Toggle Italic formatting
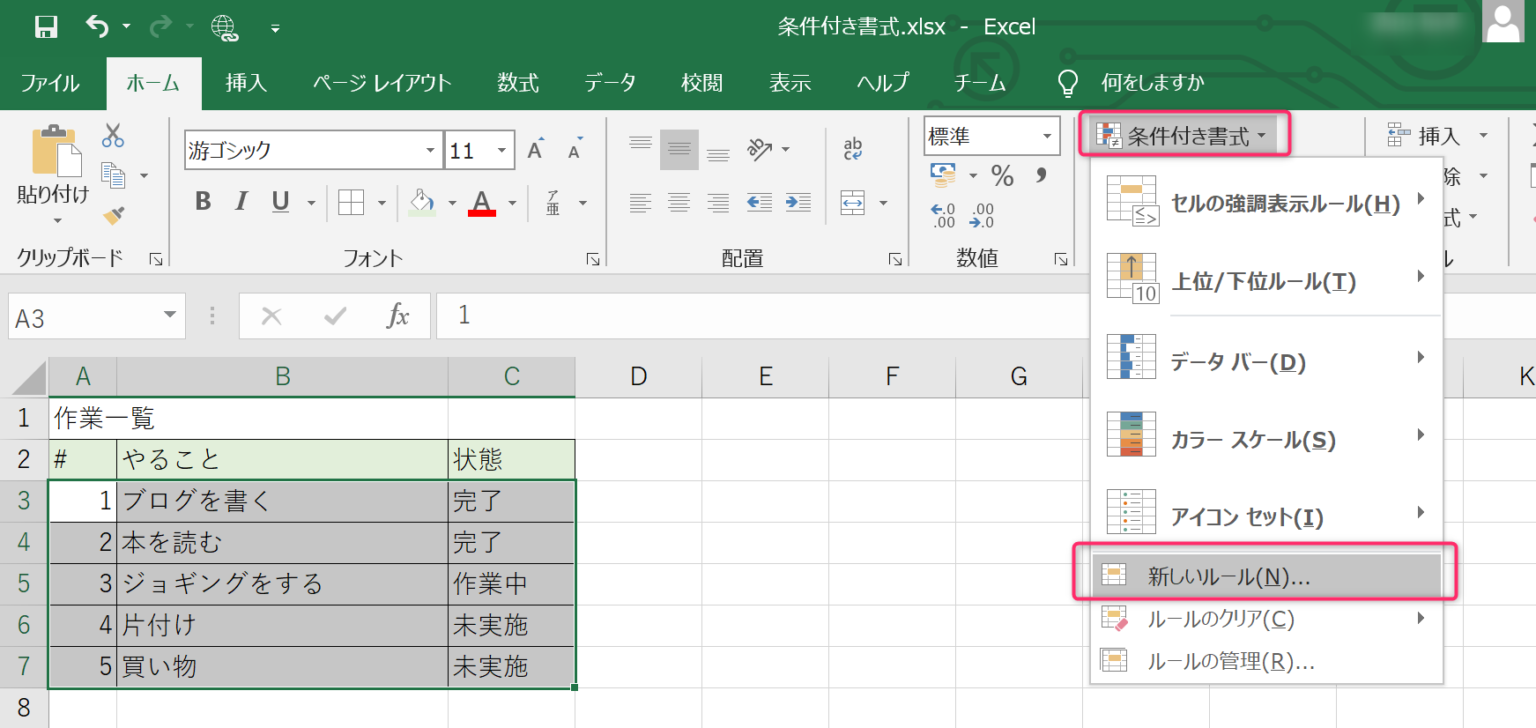The image size is (1536, 728). 240,202
